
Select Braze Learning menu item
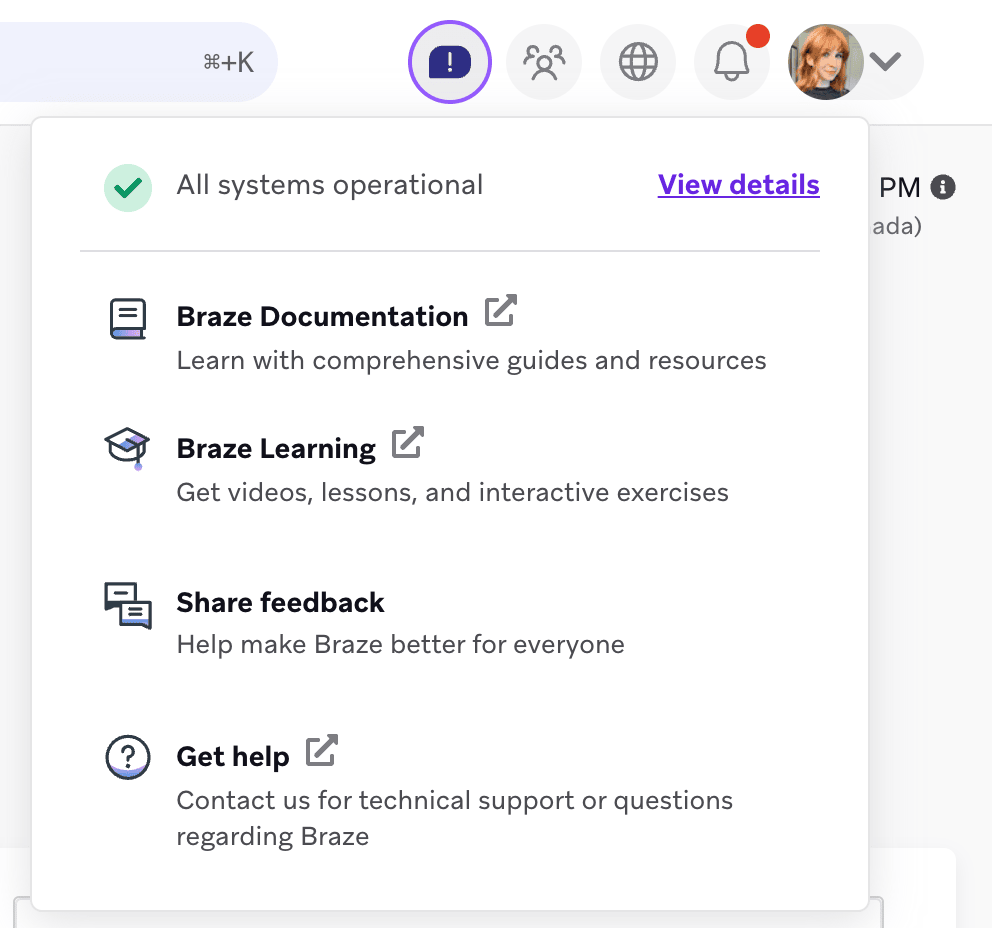pos(276,449)
